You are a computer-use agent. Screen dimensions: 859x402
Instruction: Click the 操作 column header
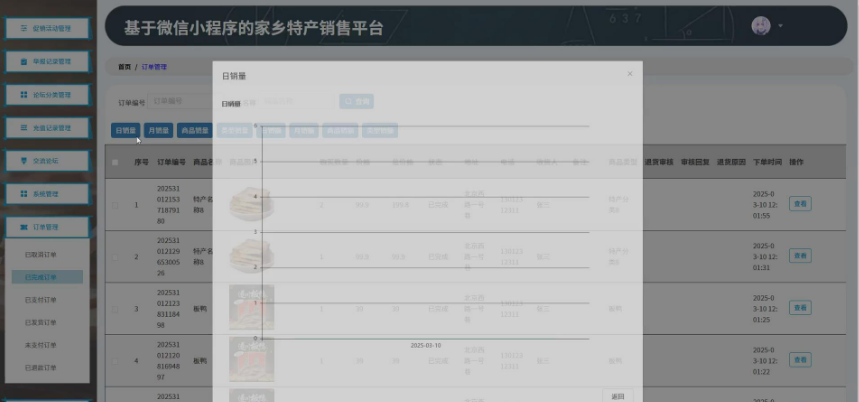(x=796, y=162)
